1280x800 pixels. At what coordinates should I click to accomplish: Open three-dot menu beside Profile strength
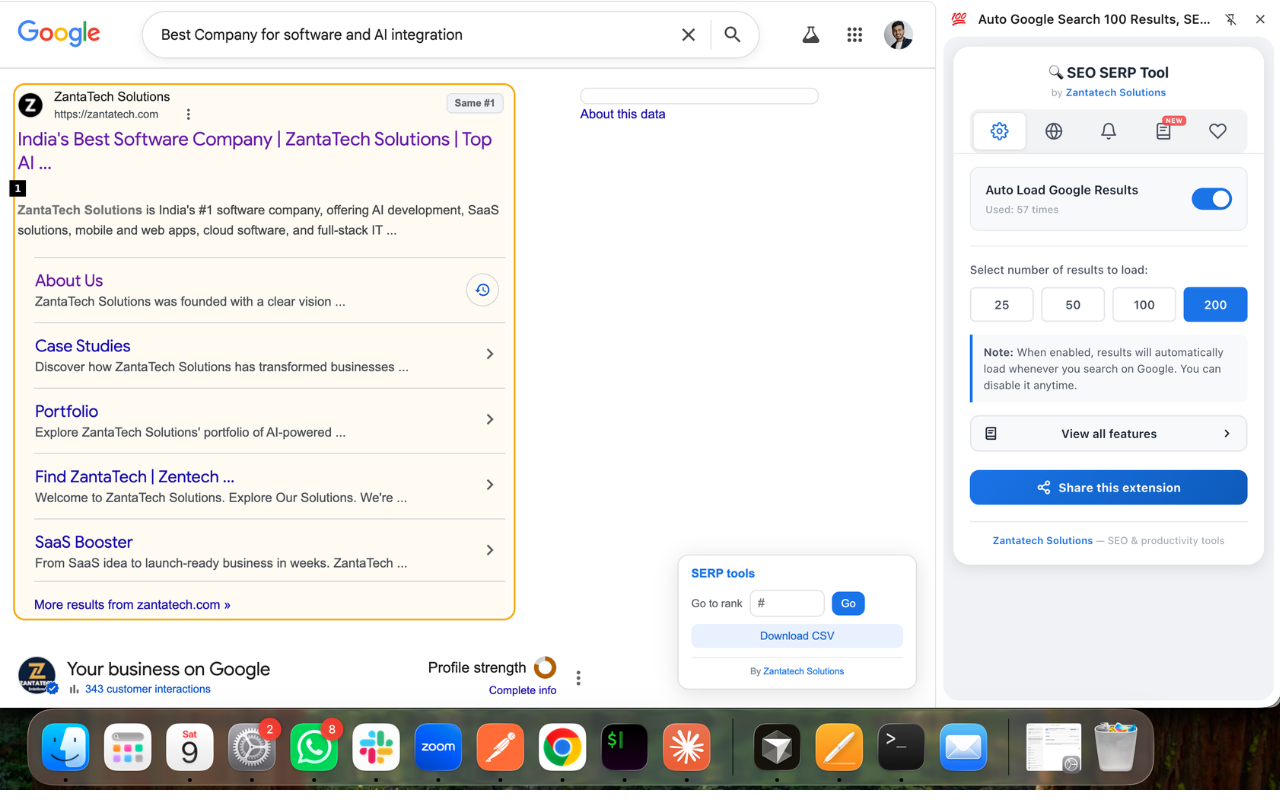pos(578,678)
